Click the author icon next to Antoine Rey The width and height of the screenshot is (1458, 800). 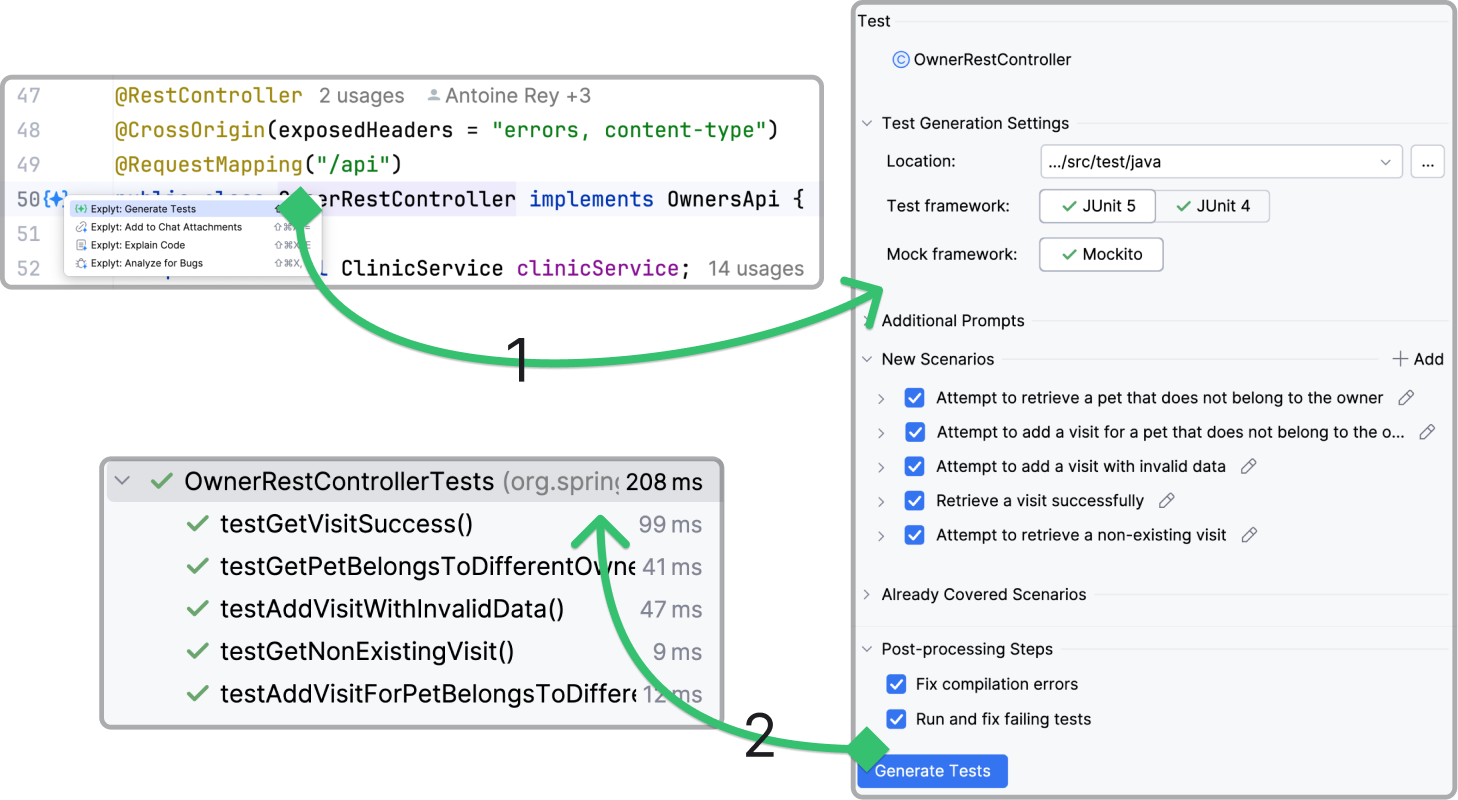[x=433, y=96]
